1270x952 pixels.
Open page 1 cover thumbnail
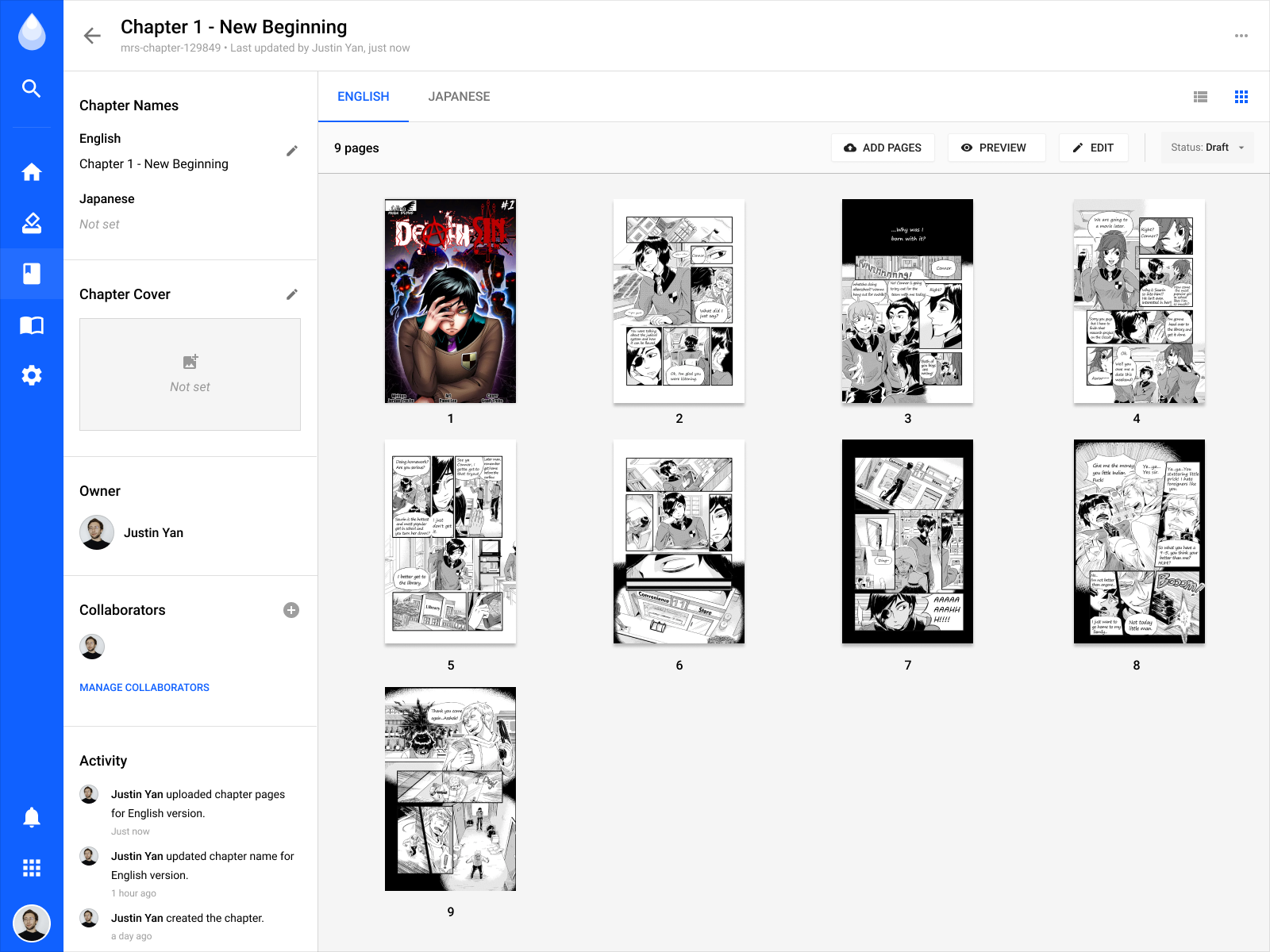450,301
